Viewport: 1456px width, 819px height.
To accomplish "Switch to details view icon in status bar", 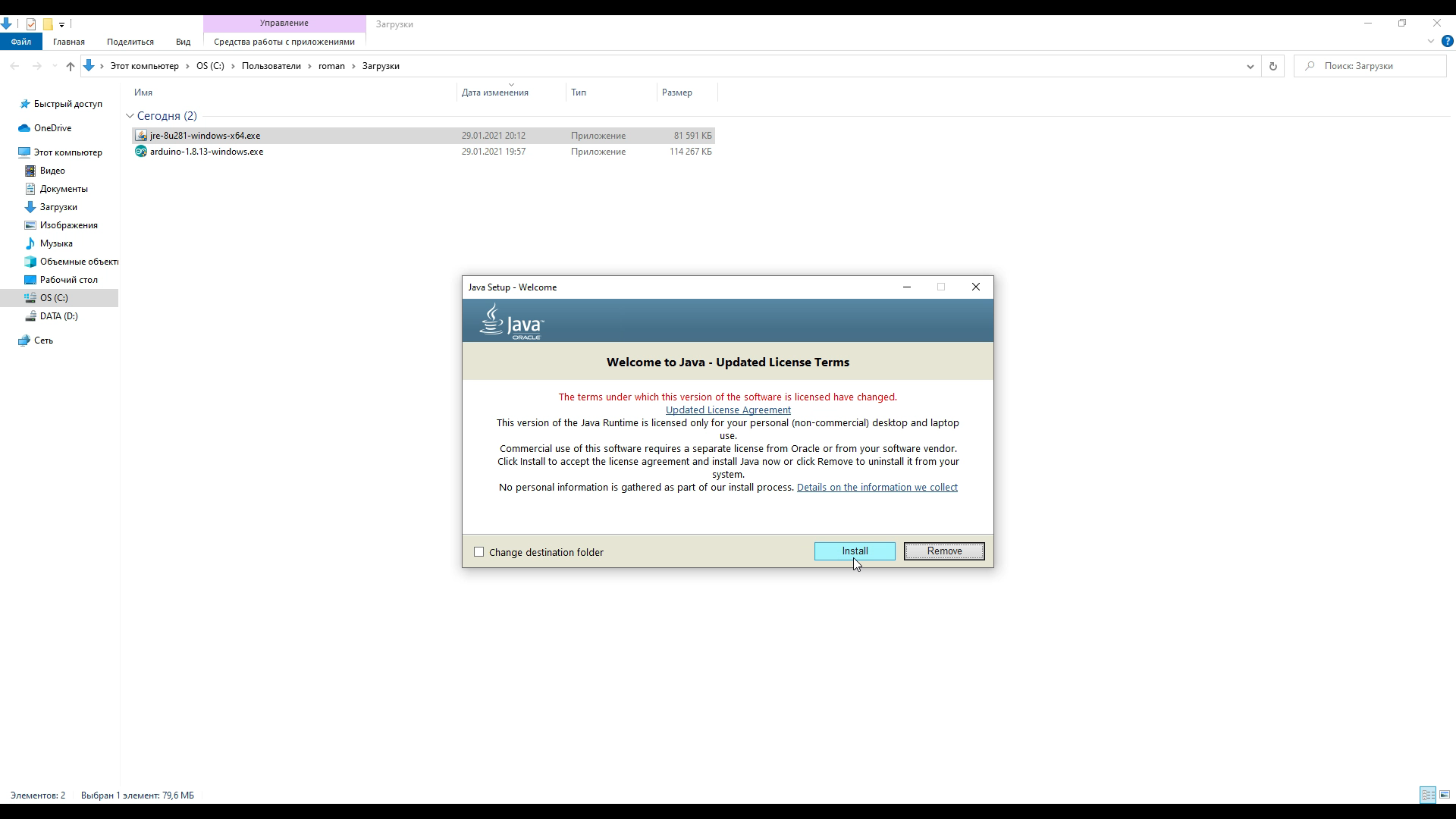I will (x=1428, y=795).
